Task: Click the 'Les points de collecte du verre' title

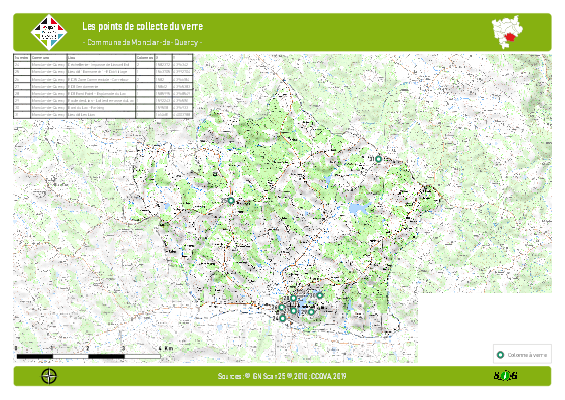Action: click(142, 26)
